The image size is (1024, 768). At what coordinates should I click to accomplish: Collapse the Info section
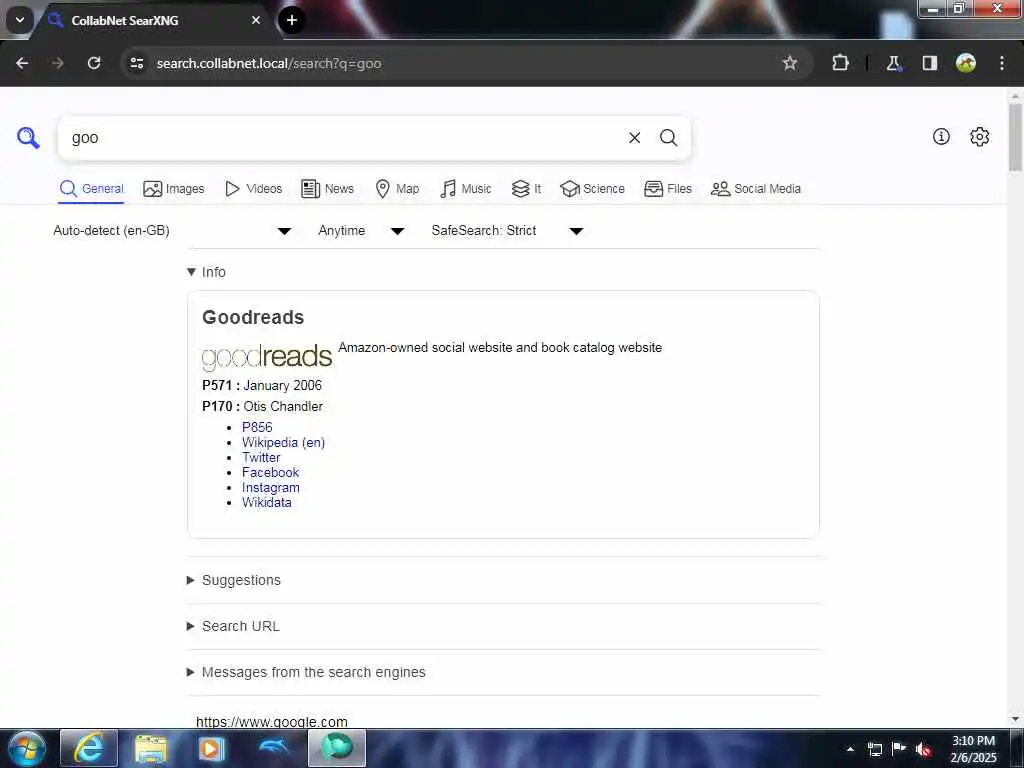[x=206, y=272]
